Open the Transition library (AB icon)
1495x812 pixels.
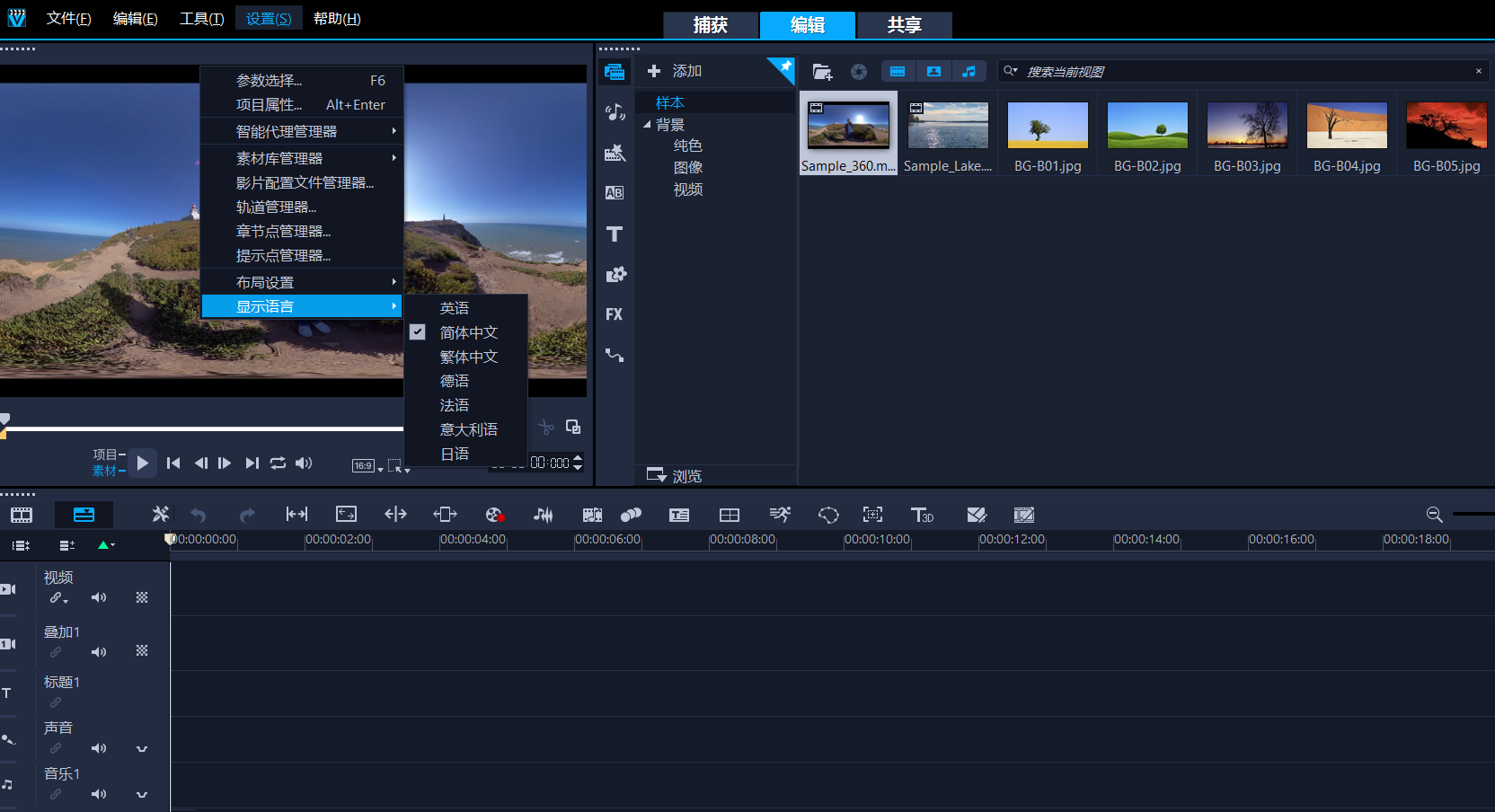click(615, 193)
